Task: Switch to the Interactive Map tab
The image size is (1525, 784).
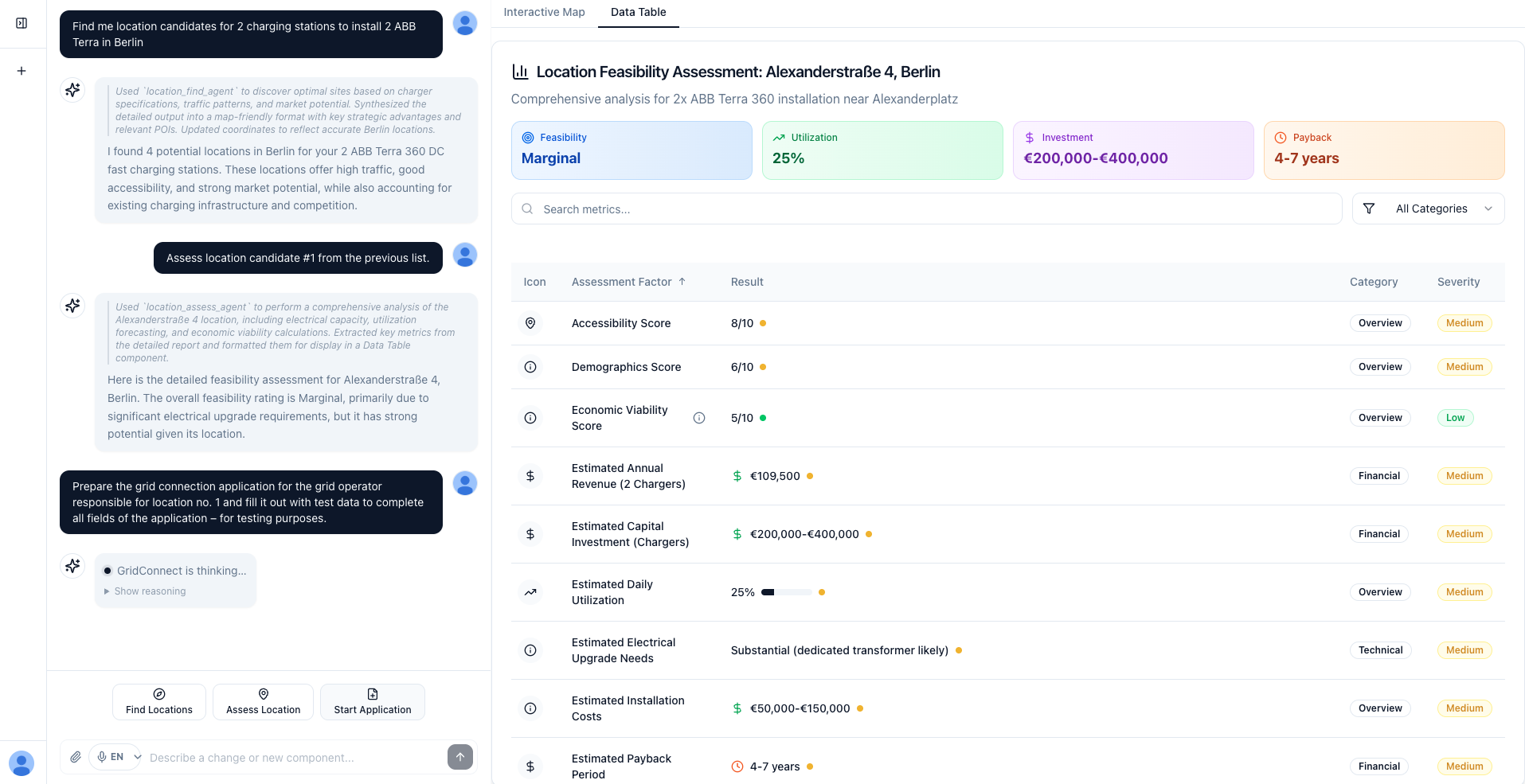Action: (x=544, y=13)
